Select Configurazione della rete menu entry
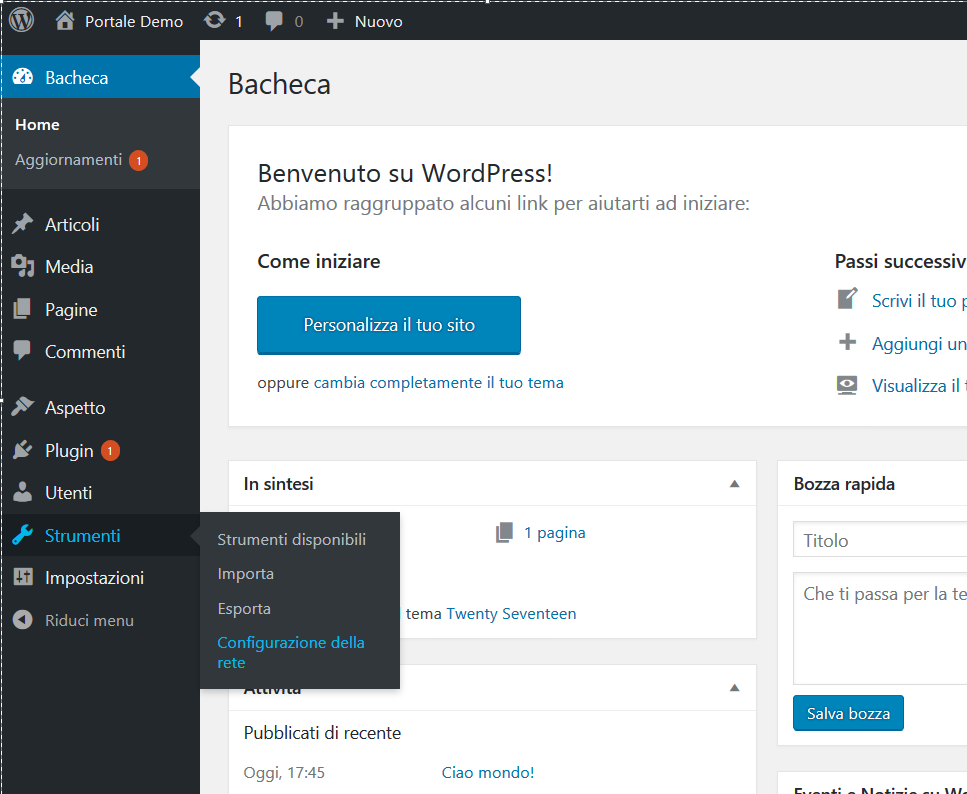 pyautogui.click(x=290, y=652)
